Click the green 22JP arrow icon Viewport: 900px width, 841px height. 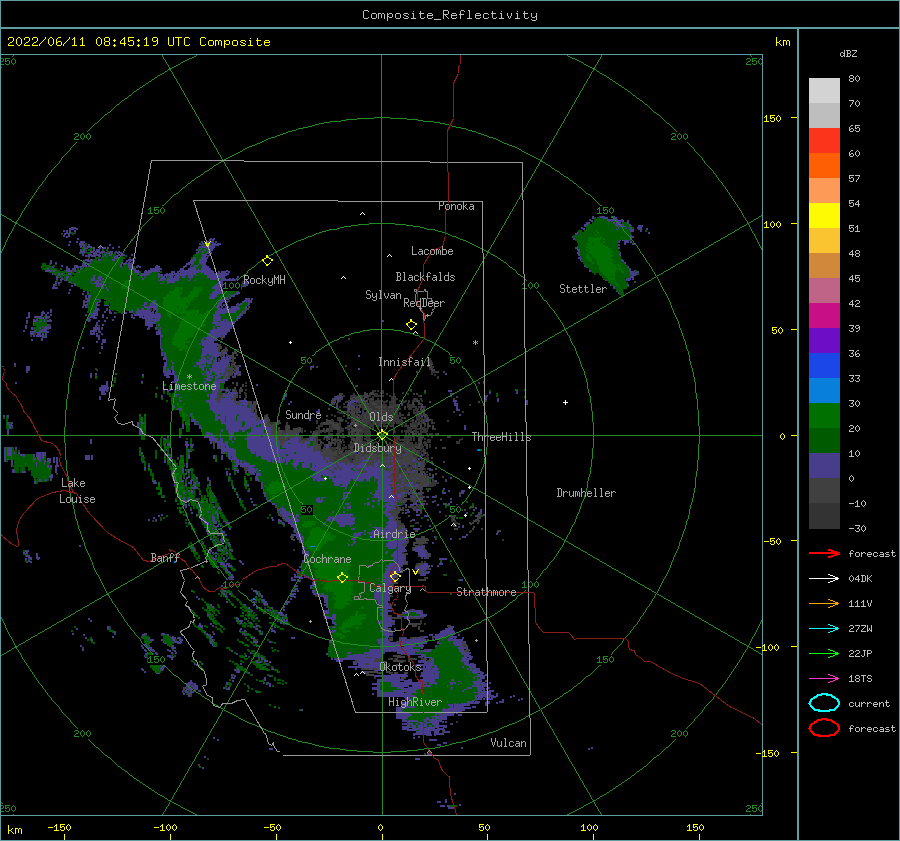click(824, 653)
